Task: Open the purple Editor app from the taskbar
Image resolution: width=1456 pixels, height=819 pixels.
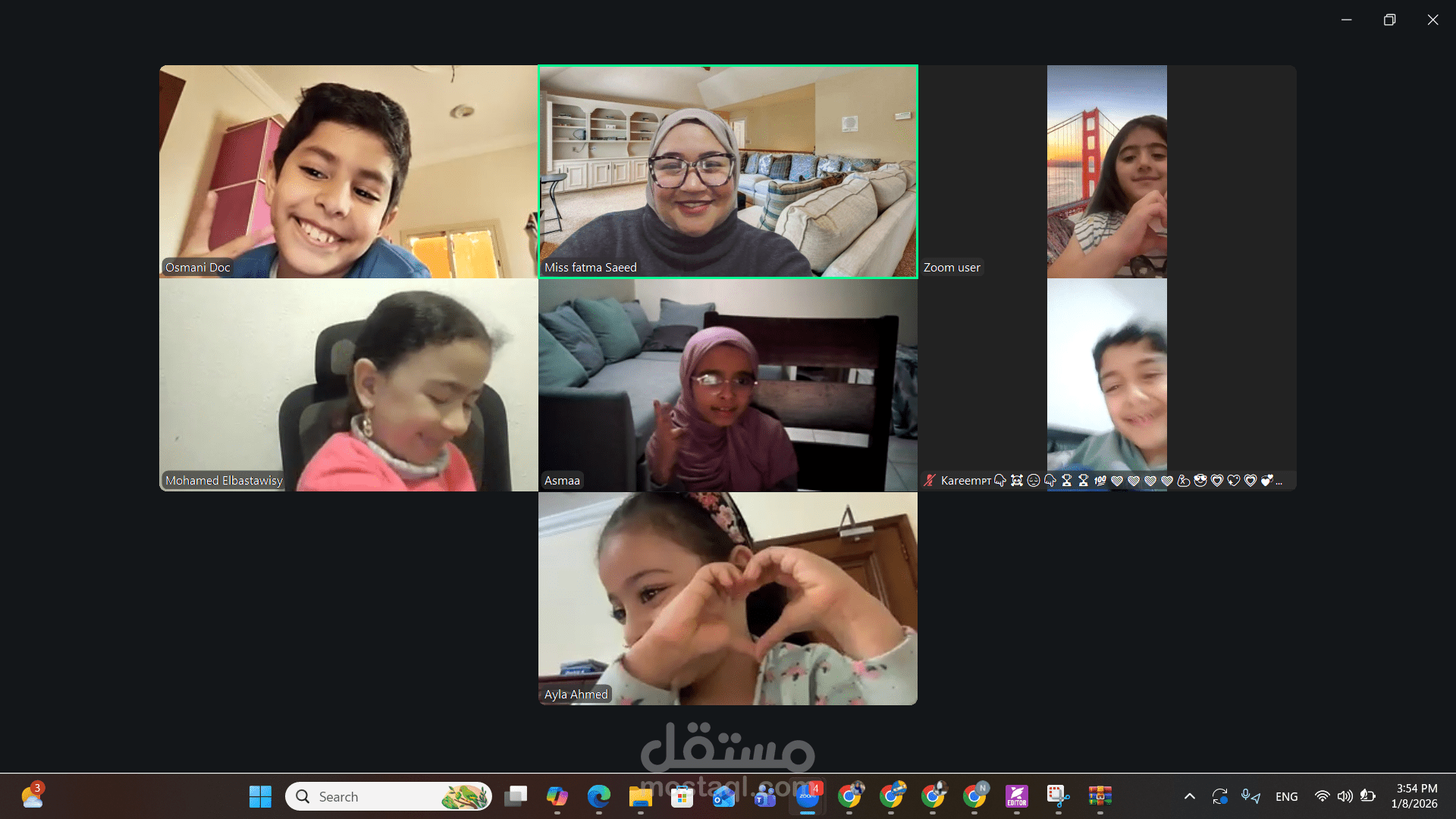Action: 1017,798
